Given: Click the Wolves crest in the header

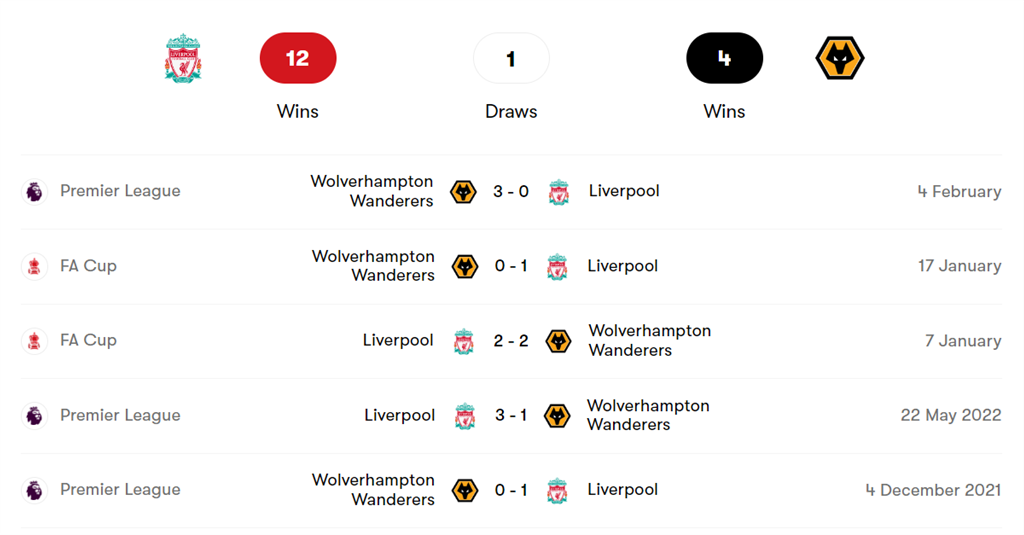Looking at the screenshot, I should pos(840,58).
